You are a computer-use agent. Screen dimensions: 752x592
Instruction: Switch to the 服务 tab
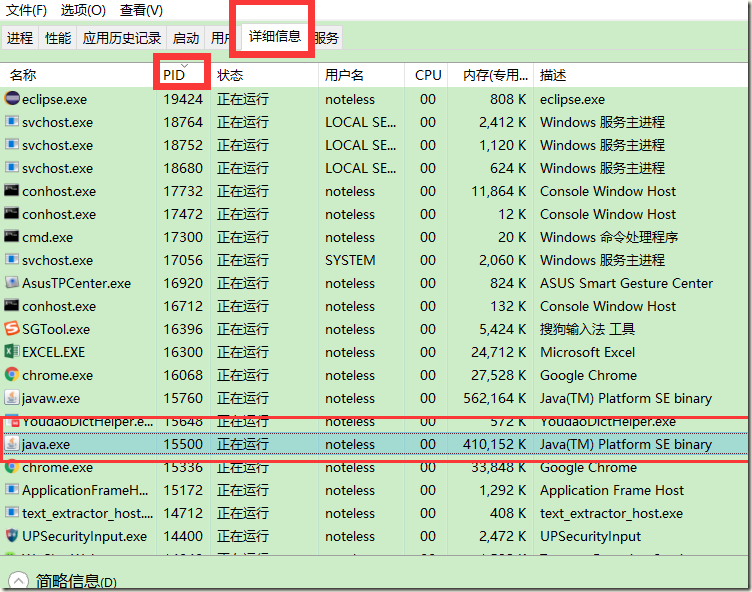(x=327, y=37)
